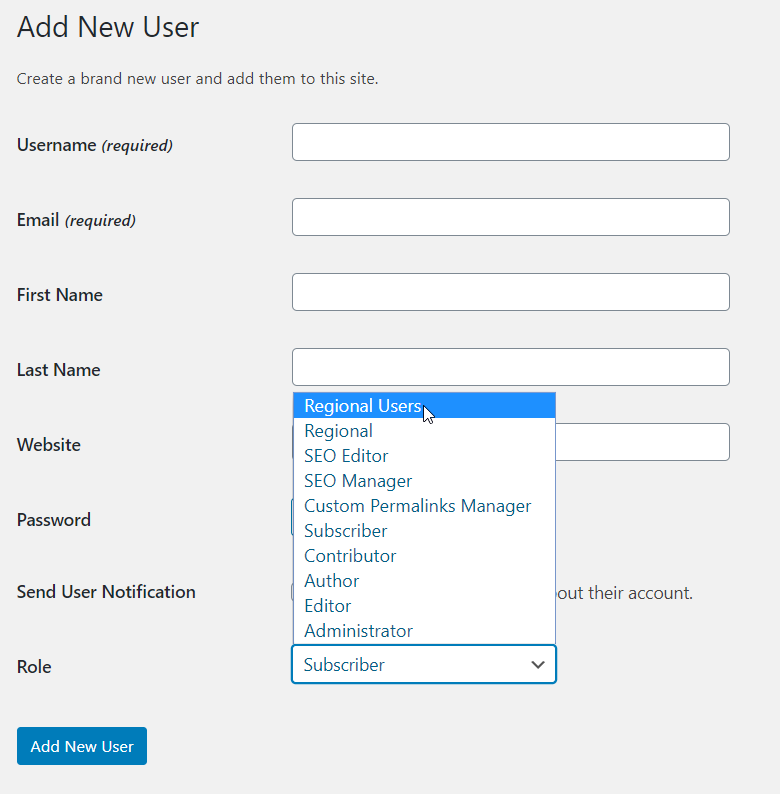Pick the Editor role option
The width and height of the screenshot is (780, 794).
(x=424, y=606)
